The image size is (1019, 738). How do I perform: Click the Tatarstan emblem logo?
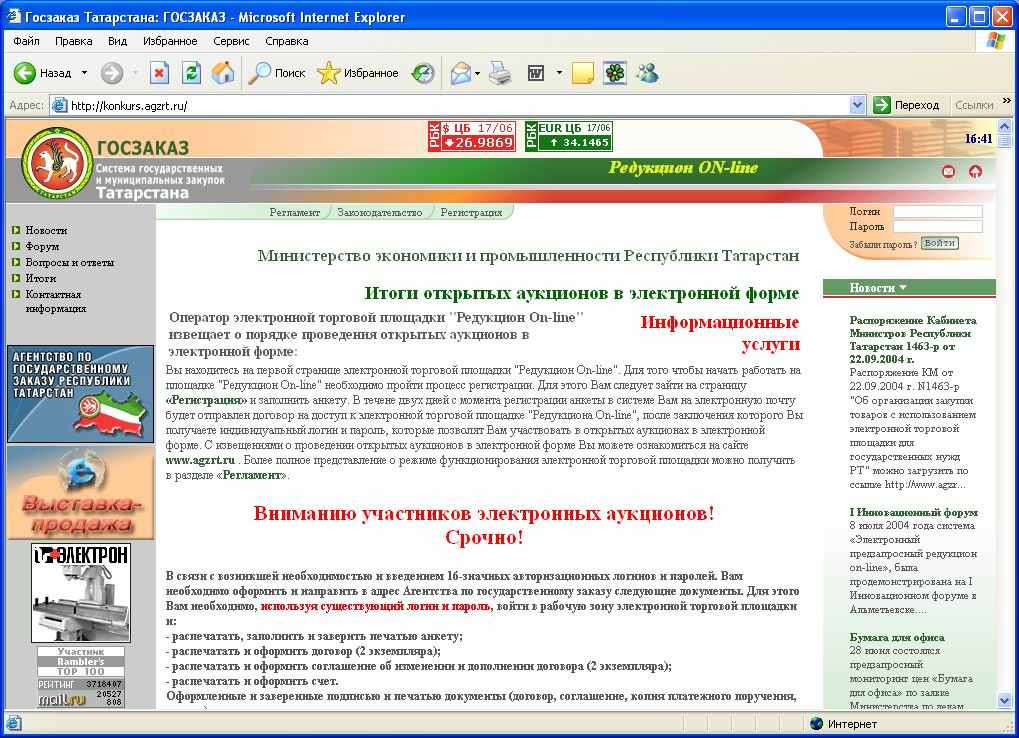click(56, 162)
